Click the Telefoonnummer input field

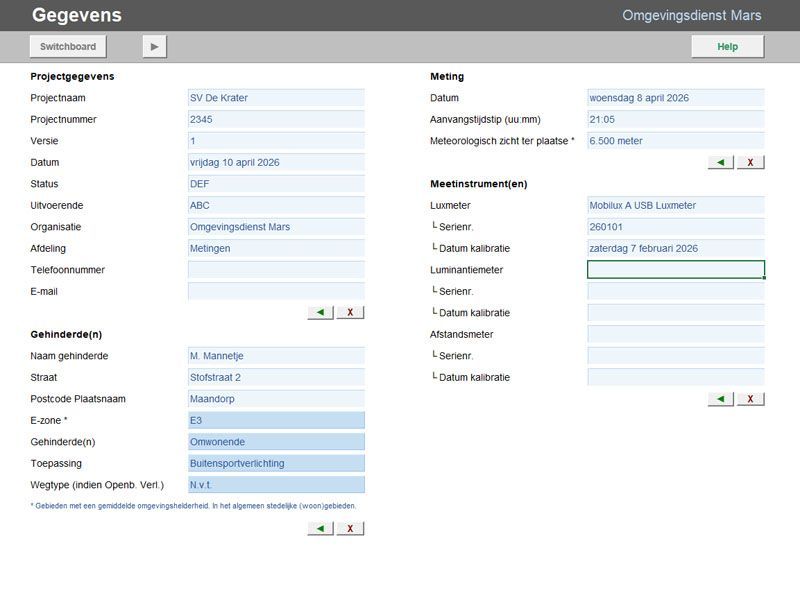pyautogui.click(x=276, y=270)
